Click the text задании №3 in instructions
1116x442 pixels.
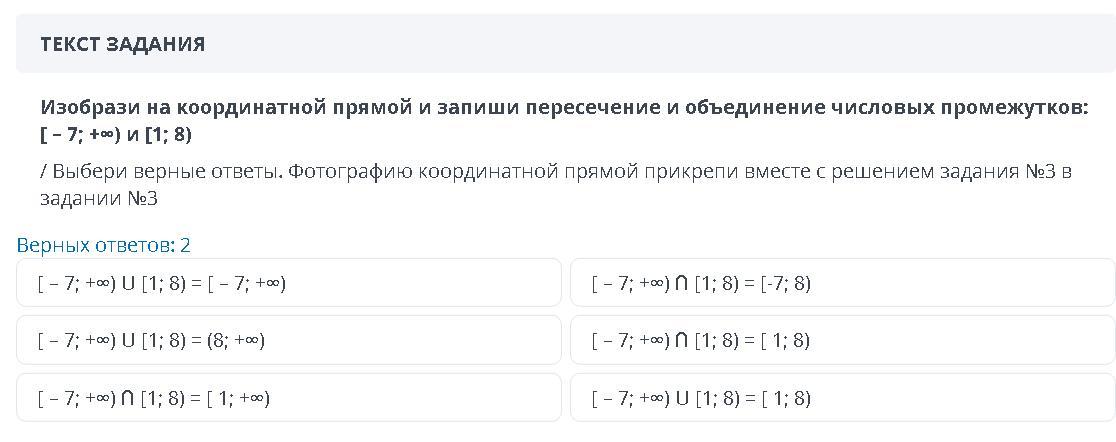99,199
